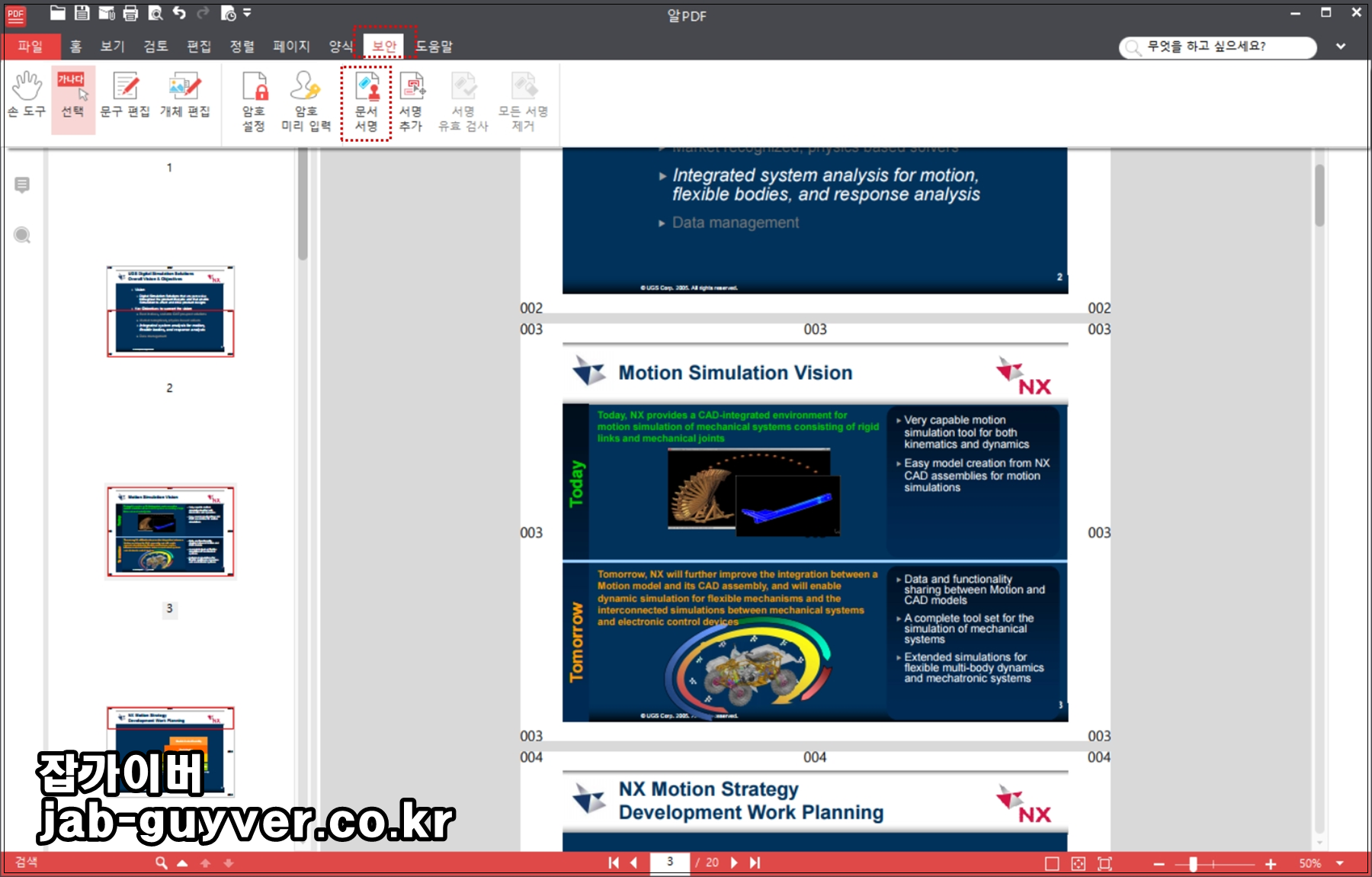Collapse the ribbon with chevron arrow

1341,47
